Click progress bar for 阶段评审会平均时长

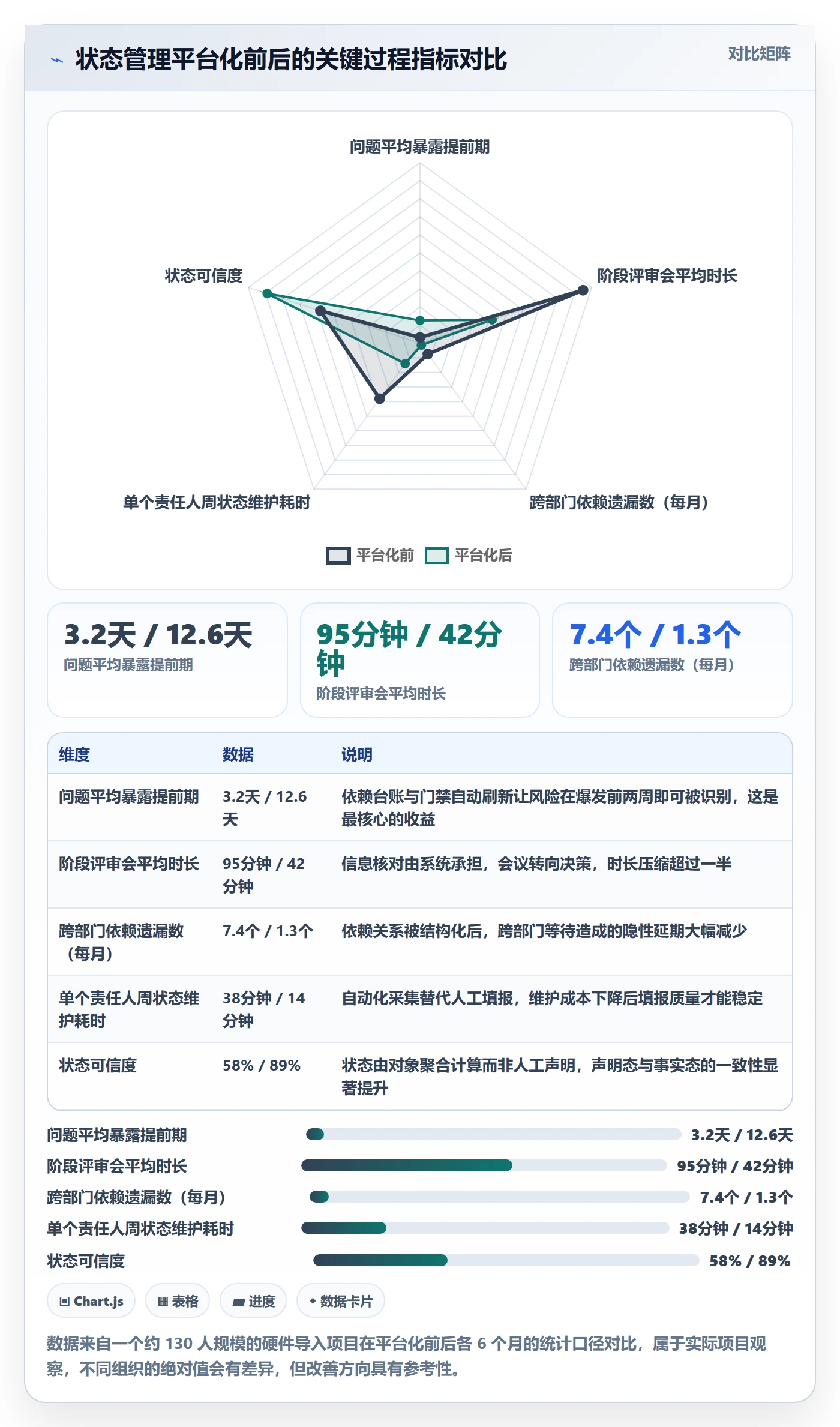(x=484, y=1165)
